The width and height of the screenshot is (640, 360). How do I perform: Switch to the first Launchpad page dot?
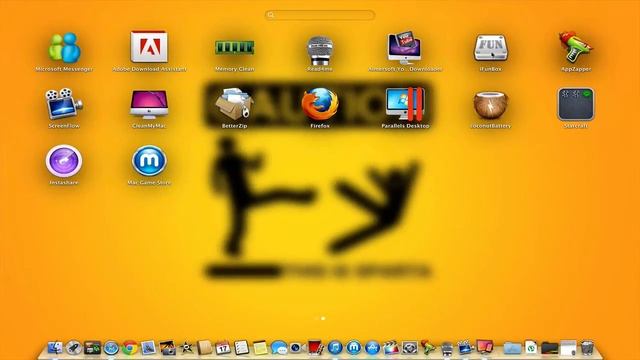click(316, 318)
